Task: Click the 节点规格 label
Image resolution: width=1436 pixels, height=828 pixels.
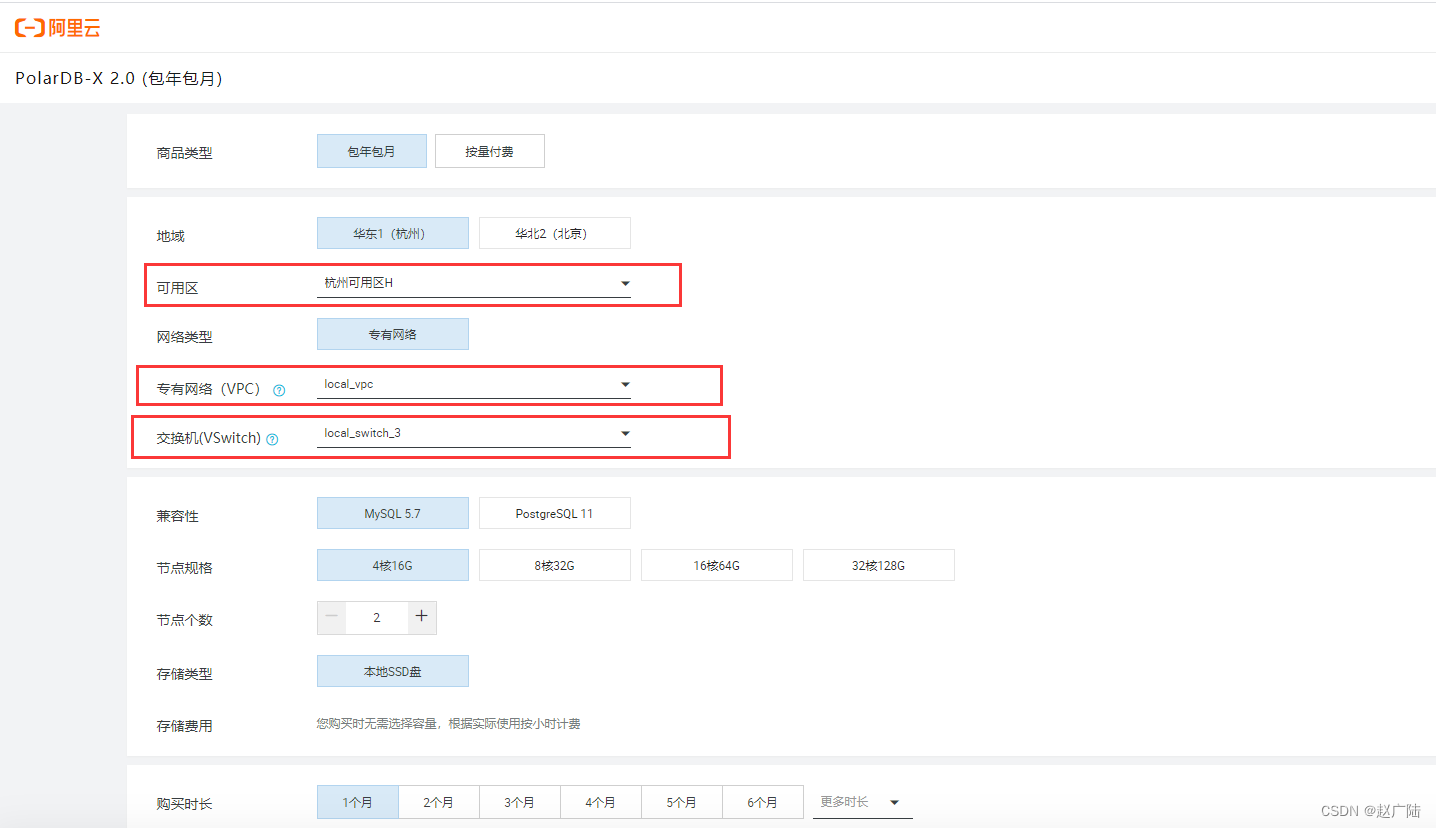Action: click(x=185, y=568)
